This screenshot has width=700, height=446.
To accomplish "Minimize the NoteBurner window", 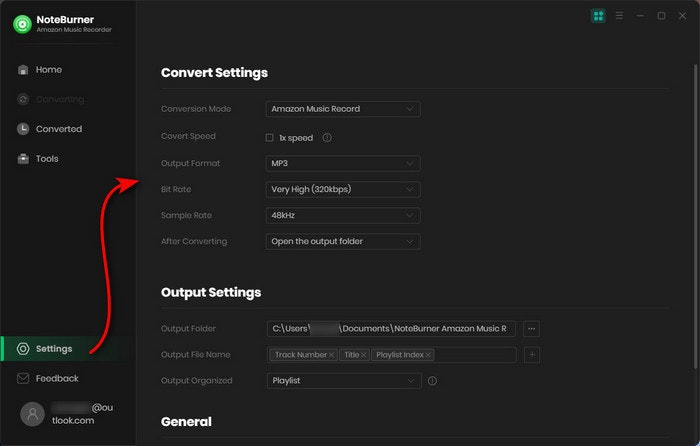I will tap(640, 16).
